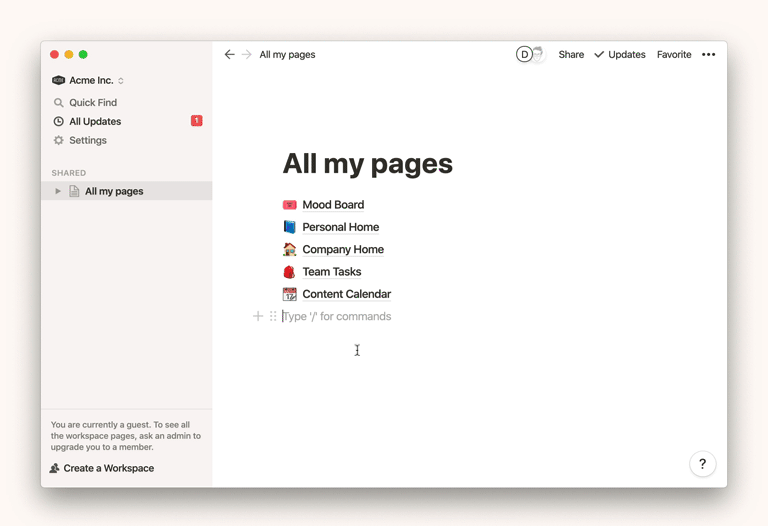Mark page as Favorite

pyautogui.click(x=674, y=55)
